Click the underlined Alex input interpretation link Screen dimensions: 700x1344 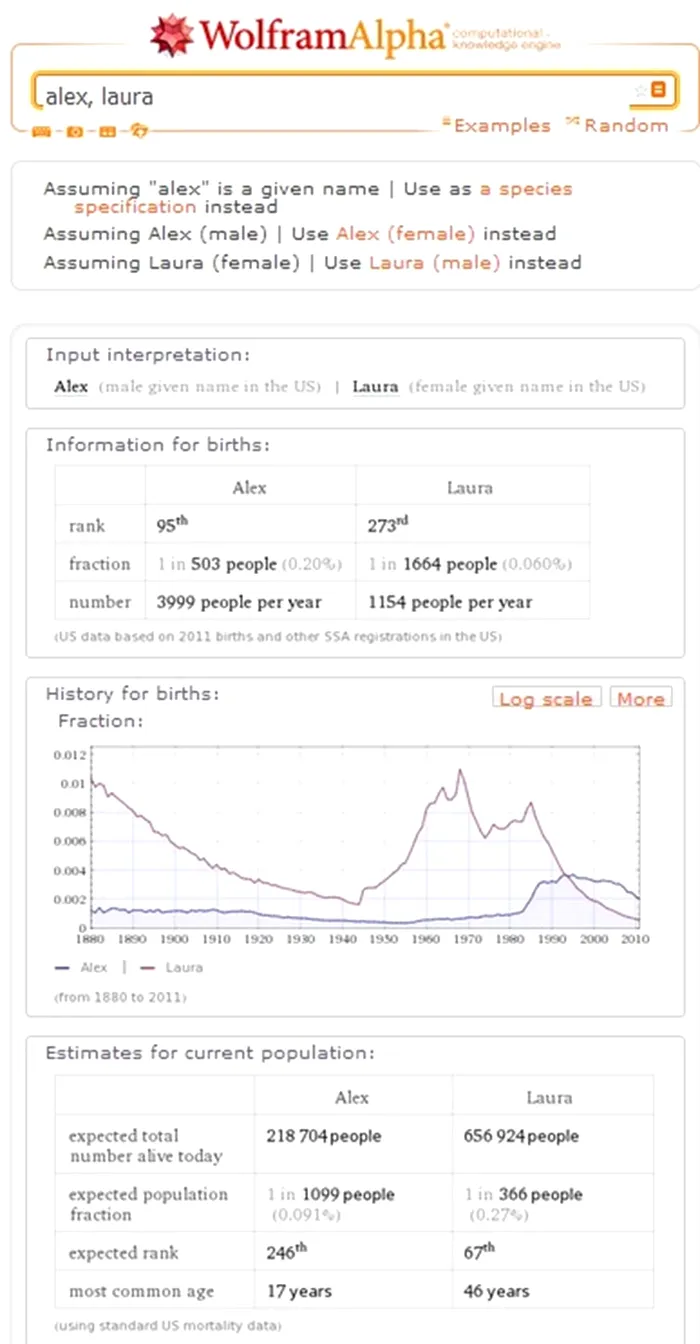click(68, 386)
